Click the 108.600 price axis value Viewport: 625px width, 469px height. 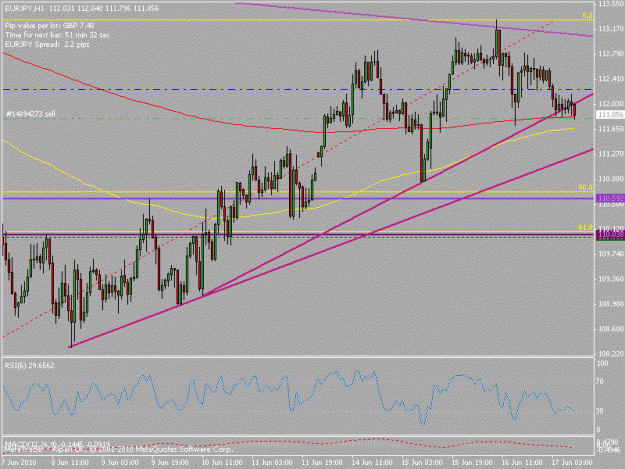611,329
